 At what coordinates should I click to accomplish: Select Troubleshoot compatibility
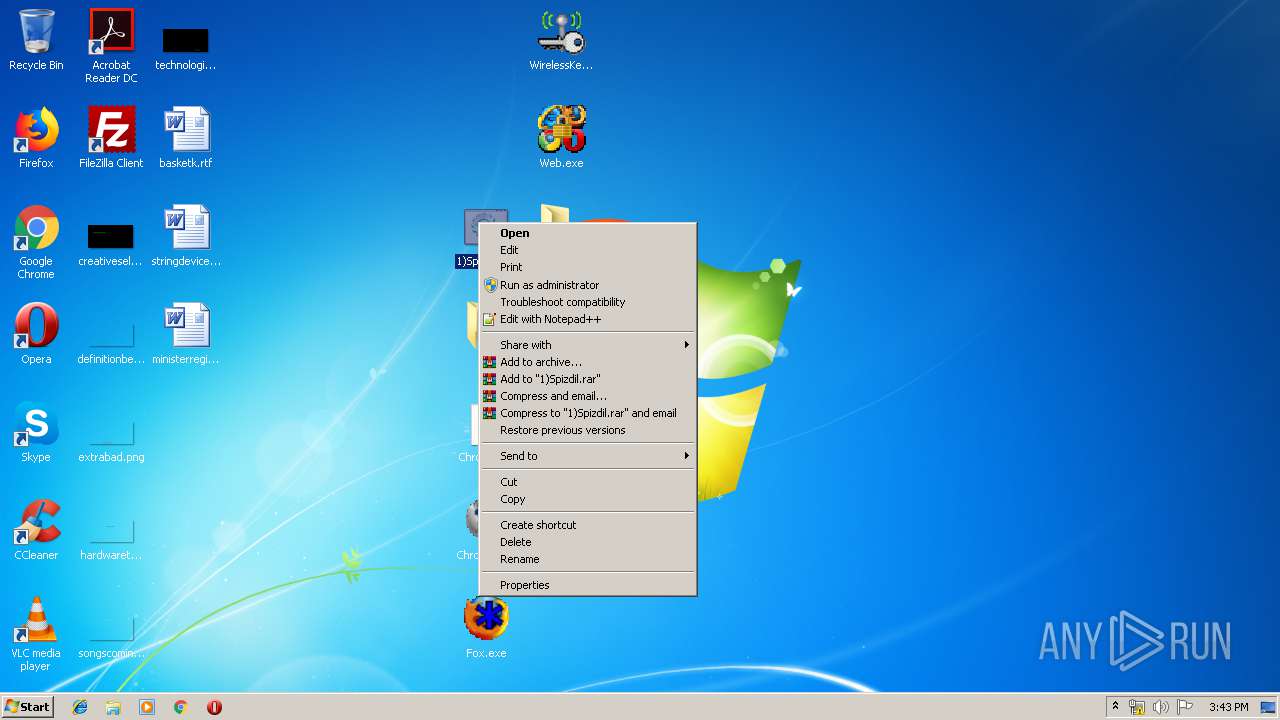click(588, 302)
